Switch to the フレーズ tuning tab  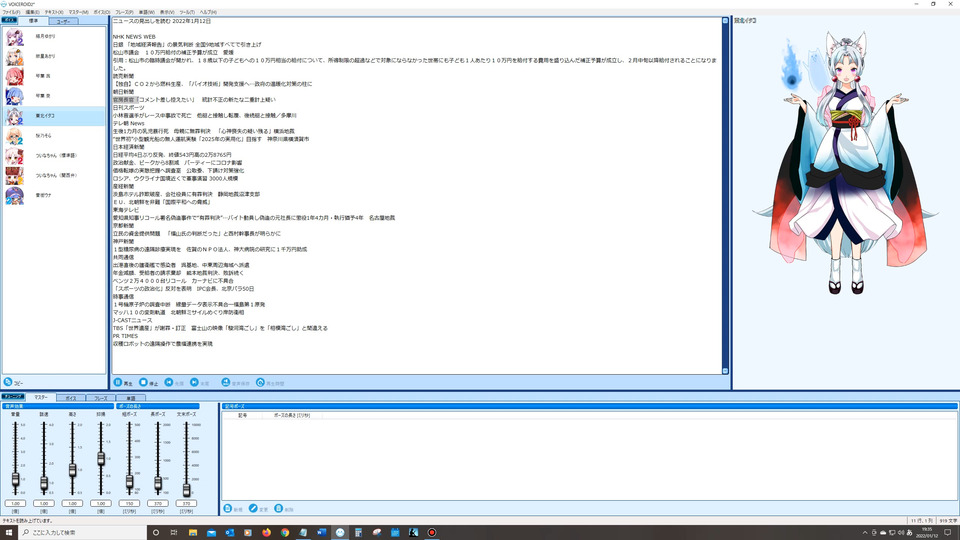100,398
